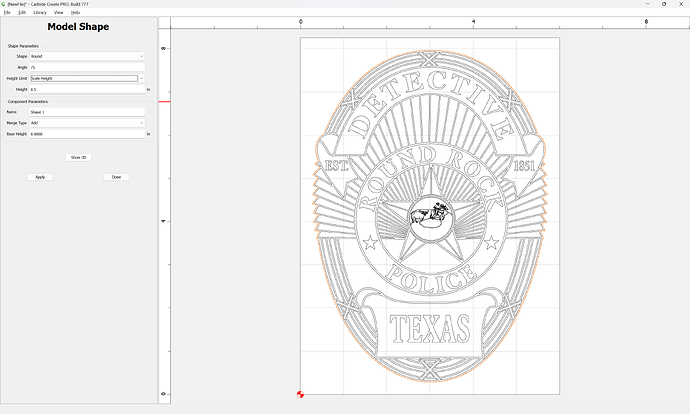Expand the Merge Type dropdown set to Add

(87, 123)
